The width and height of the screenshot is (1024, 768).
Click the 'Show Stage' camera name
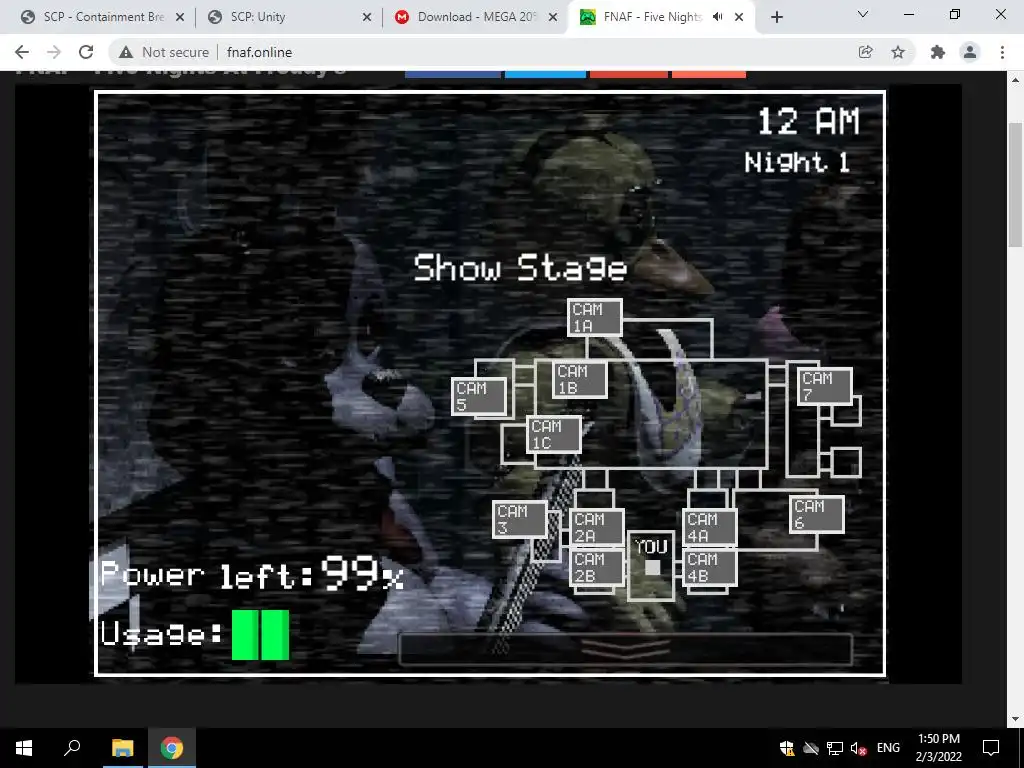coord(520,268)
